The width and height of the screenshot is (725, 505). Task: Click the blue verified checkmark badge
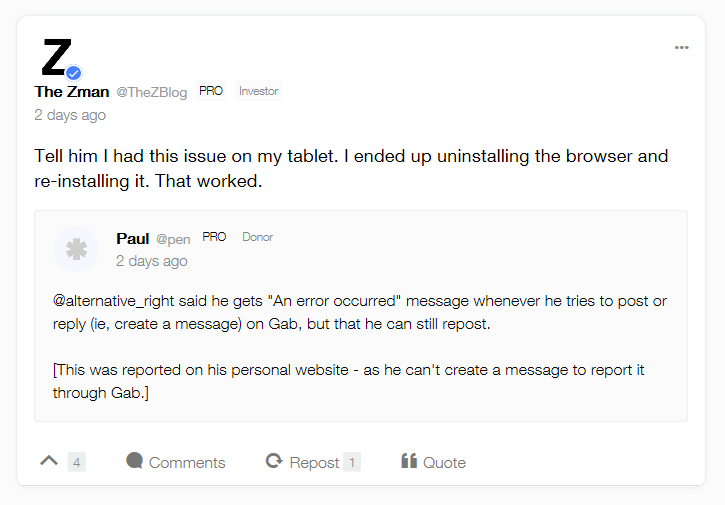click(x=74, y=73)
